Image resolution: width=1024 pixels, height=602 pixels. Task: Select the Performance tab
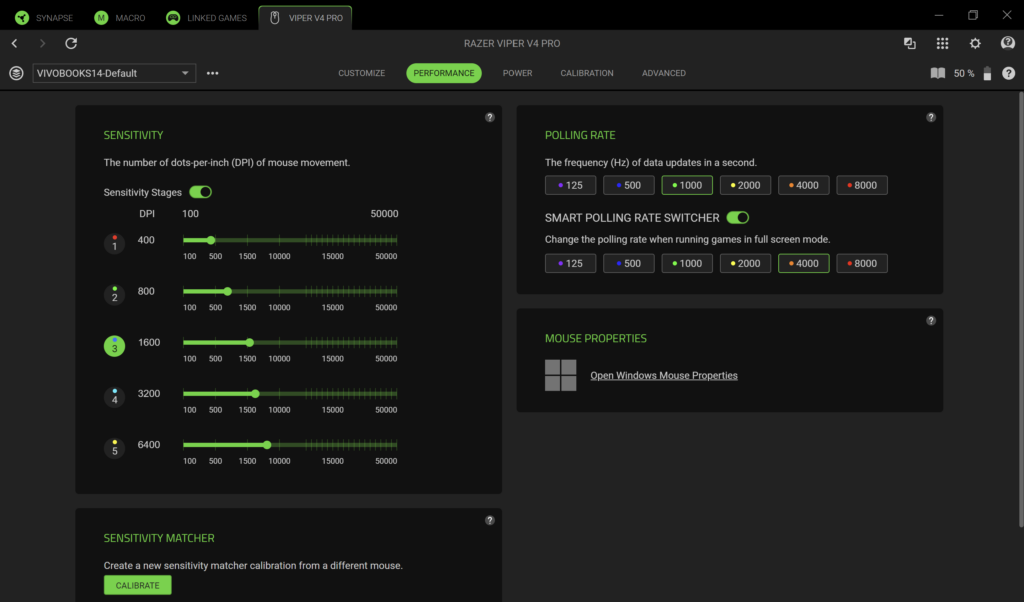click(x=444, y=73)
